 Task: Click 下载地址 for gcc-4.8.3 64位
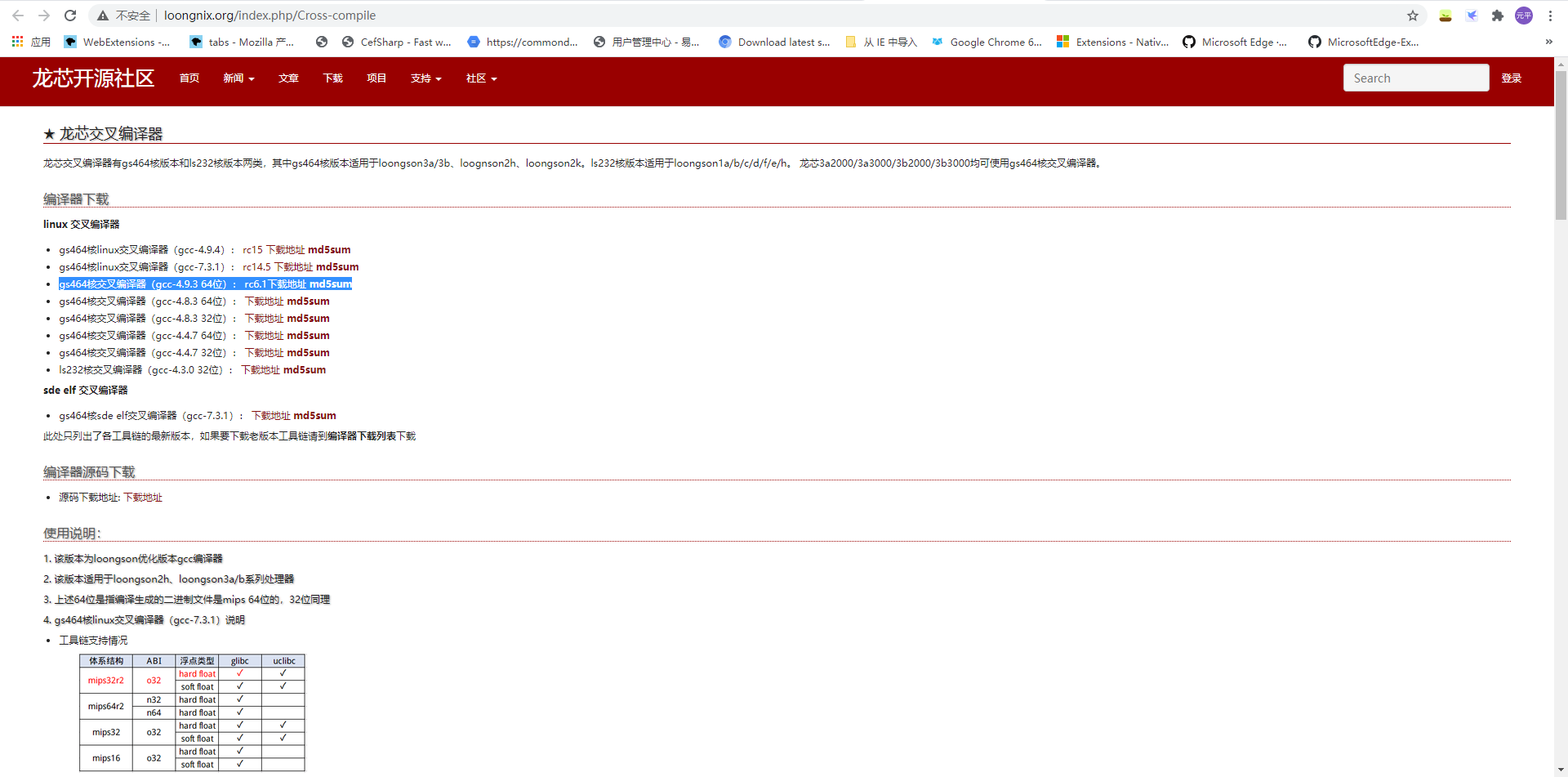(265, 301)
